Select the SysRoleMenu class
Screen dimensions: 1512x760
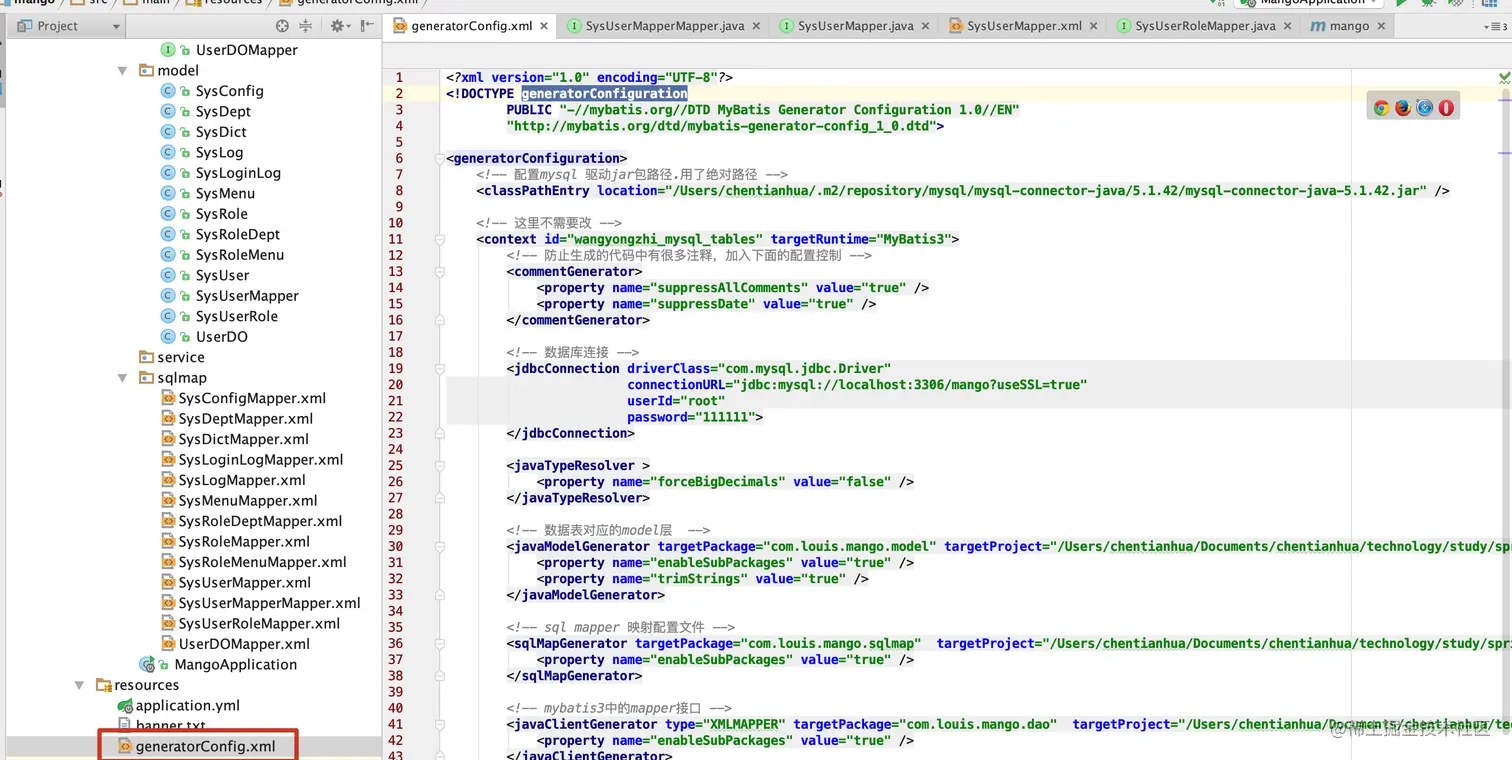click(240, 255)
